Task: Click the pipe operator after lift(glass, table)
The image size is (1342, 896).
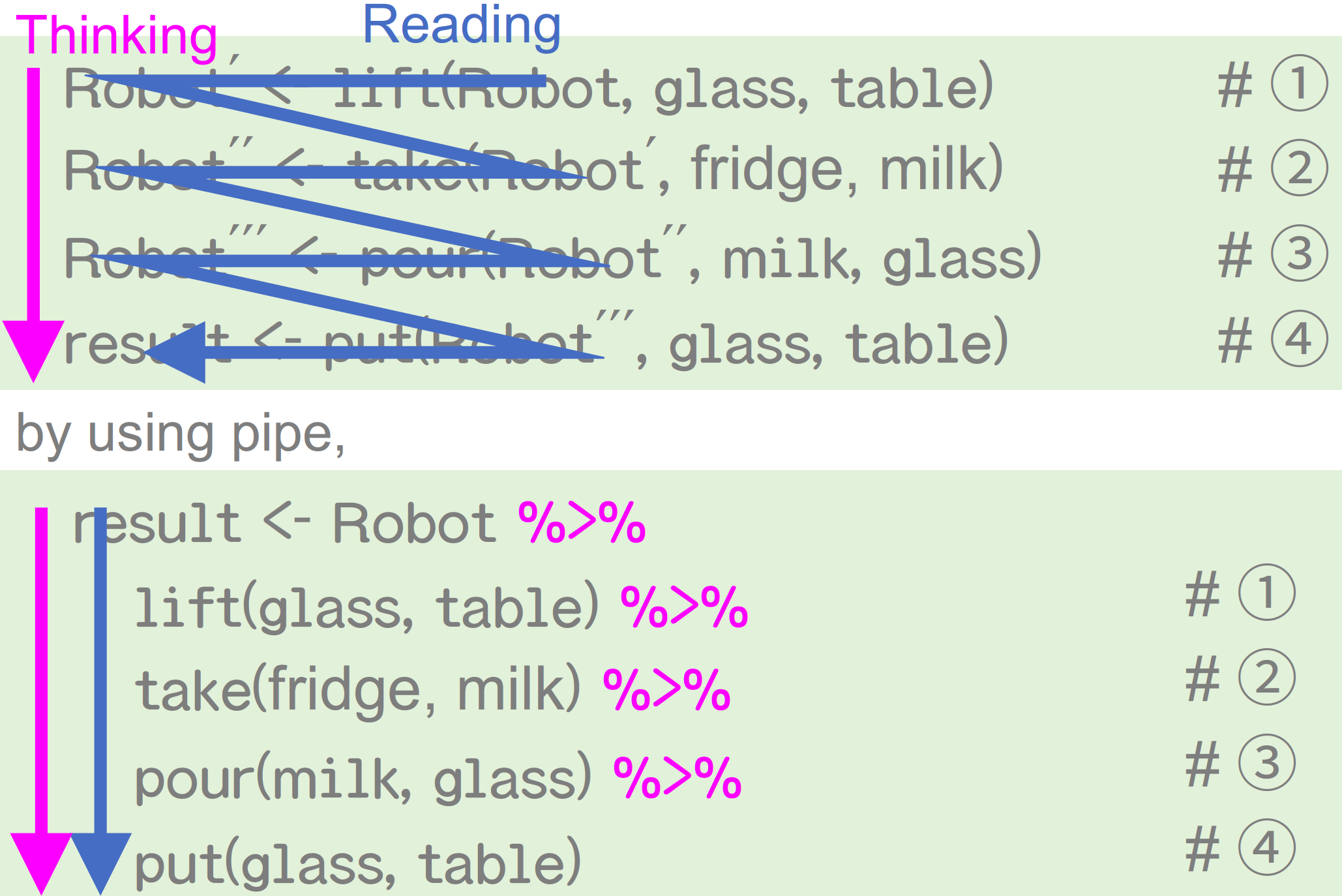Action: tap(684, 606)
